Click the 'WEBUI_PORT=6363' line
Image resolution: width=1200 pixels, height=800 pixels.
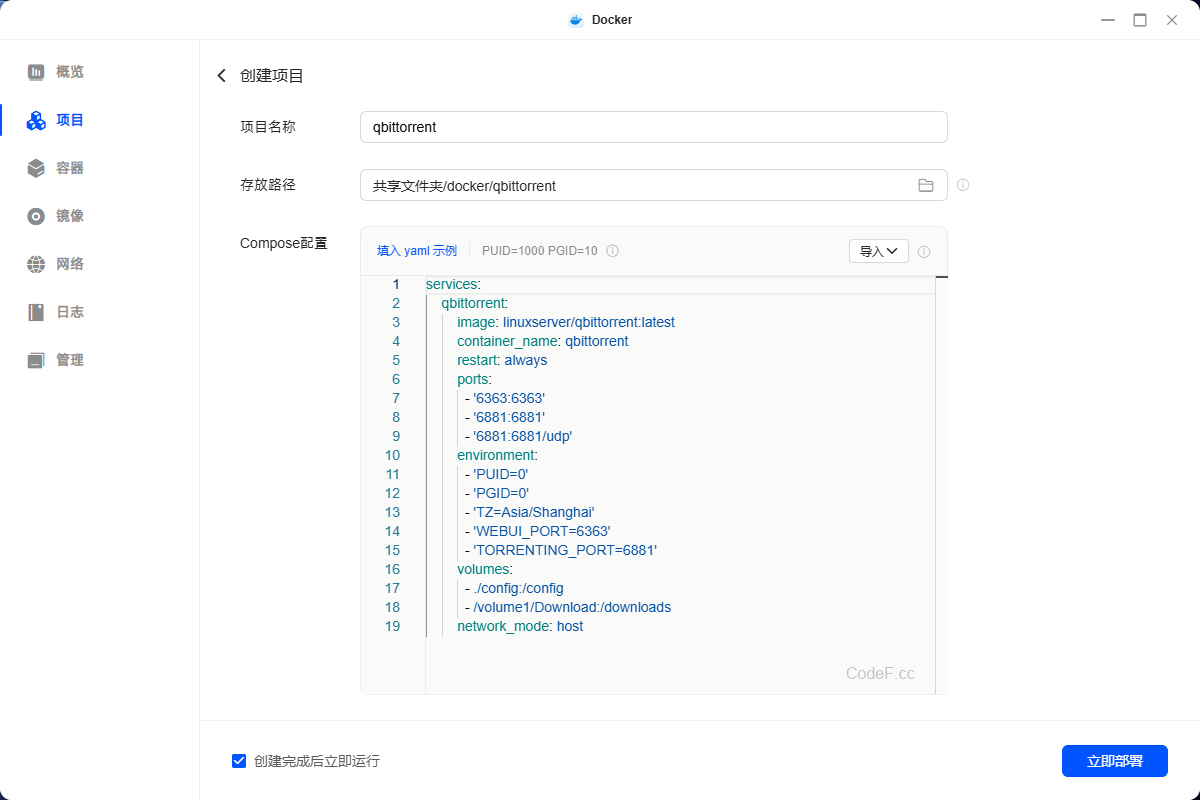(x=538, y=531)
